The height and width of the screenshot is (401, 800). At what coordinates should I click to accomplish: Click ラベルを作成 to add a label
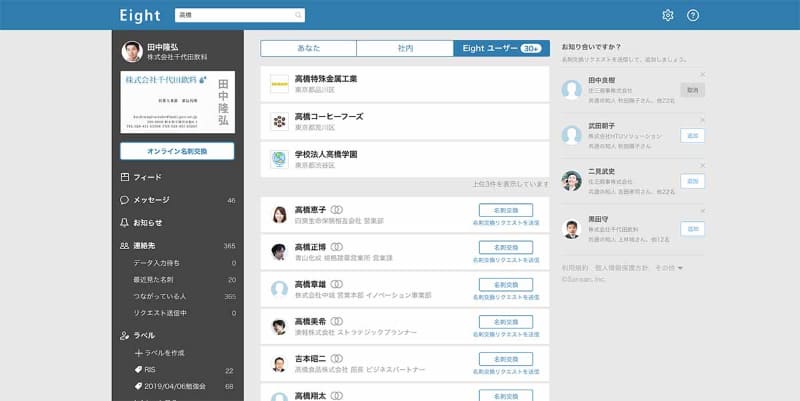(159, 353)
